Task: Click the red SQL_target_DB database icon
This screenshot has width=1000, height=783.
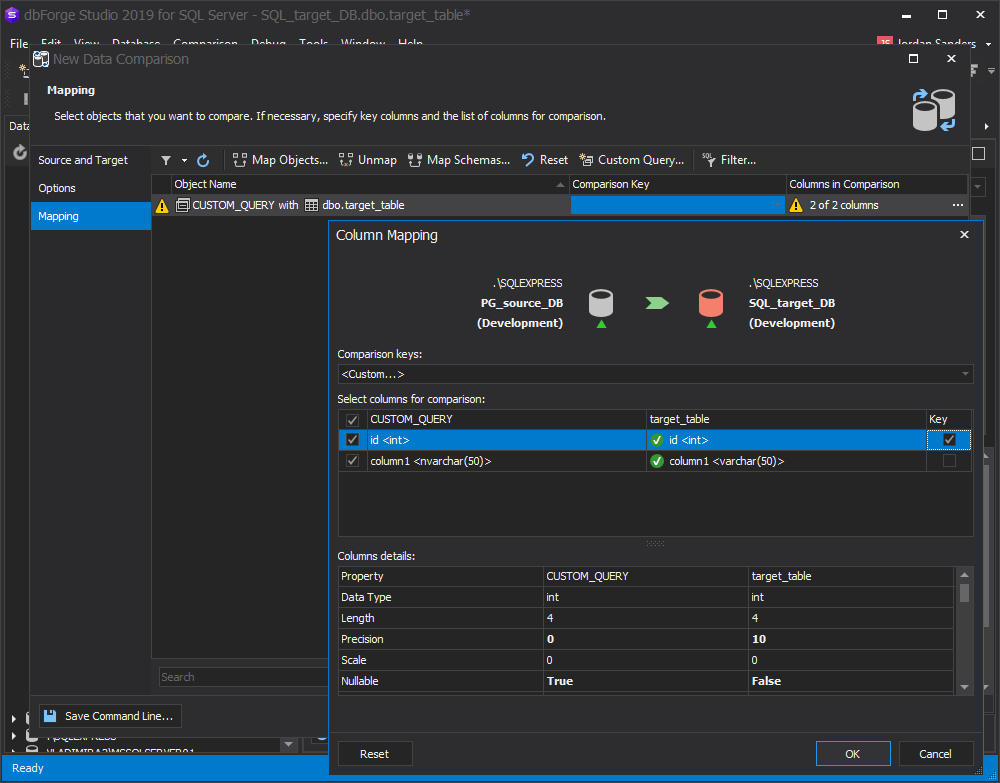Action: coord(711,303)
